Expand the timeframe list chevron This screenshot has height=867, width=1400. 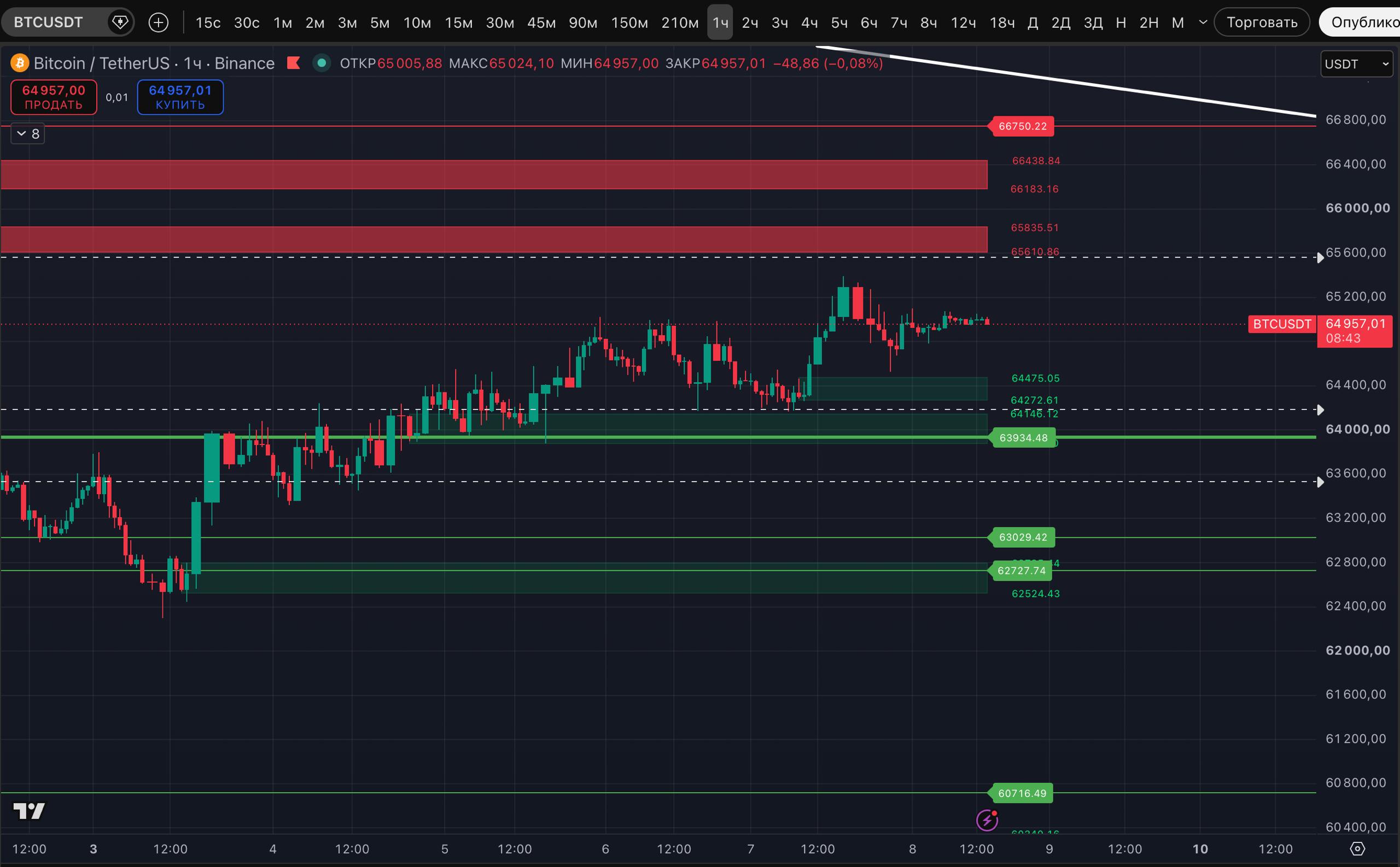tap(1203, 22)
